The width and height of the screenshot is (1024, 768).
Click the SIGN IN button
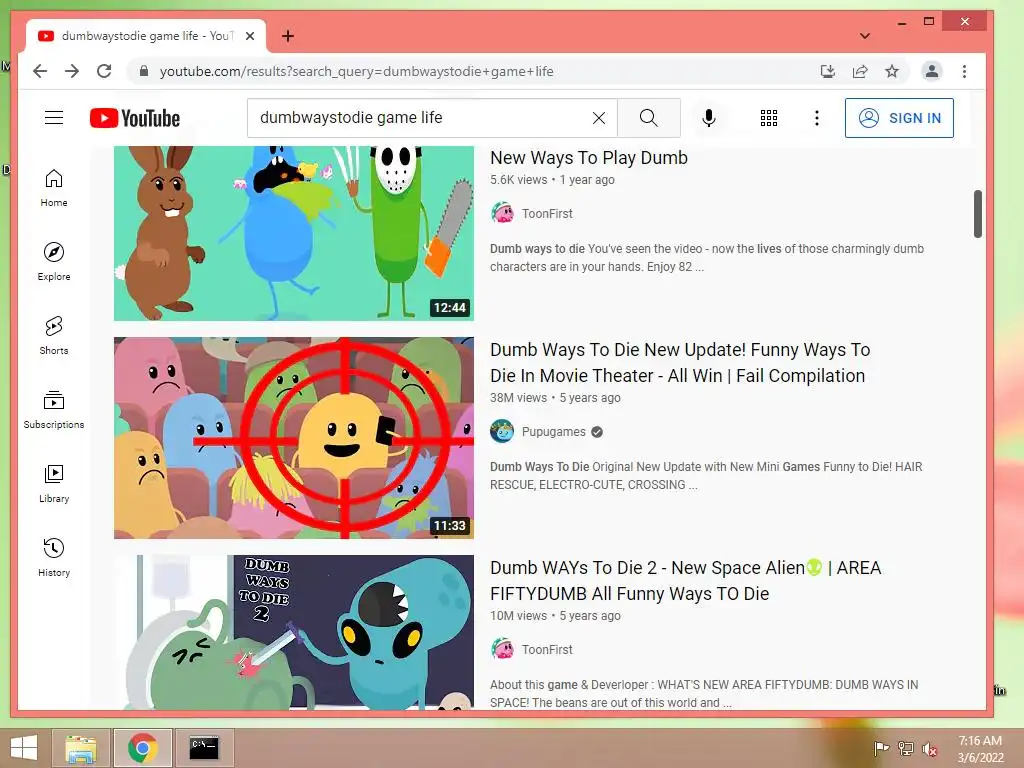click(x=899, y=118)
